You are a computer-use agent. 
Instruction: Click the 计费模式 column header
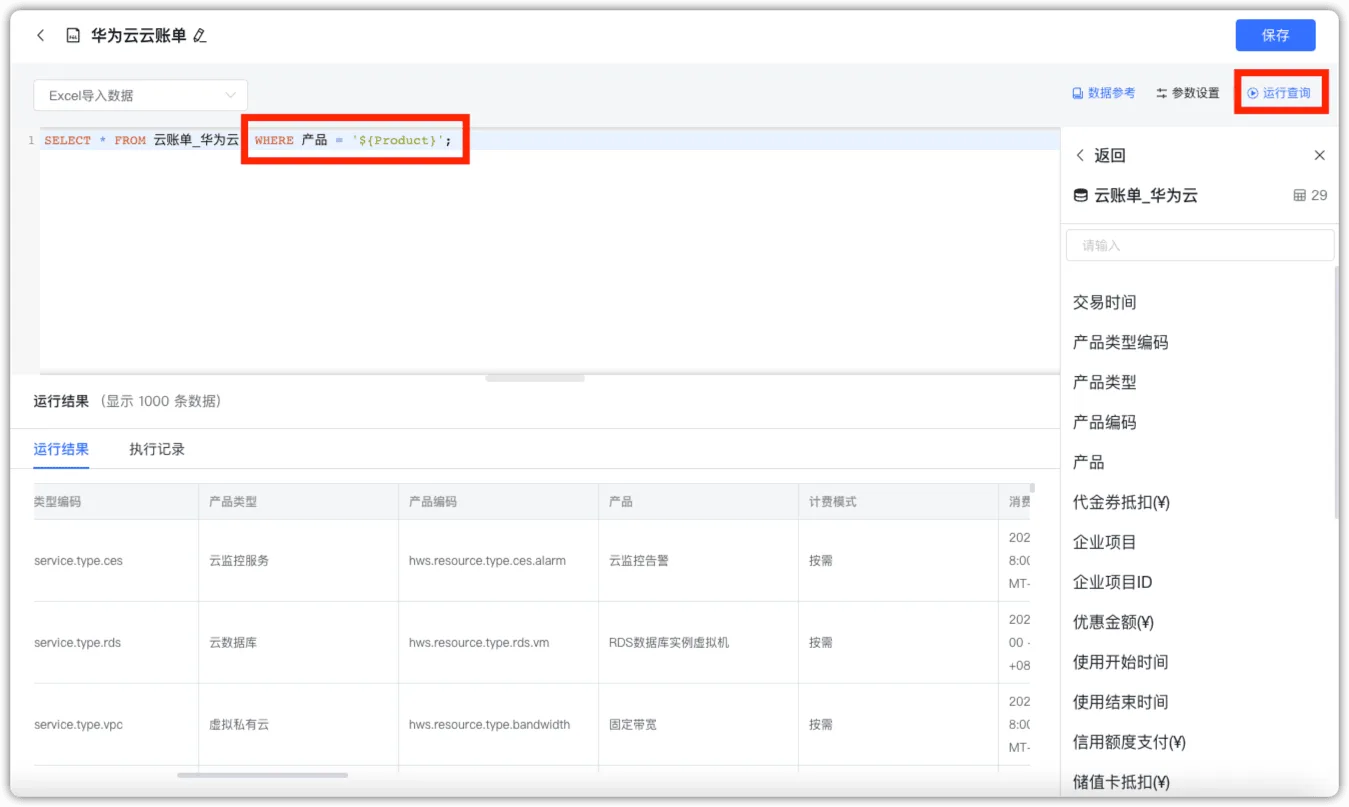click(x=898, y=501)
